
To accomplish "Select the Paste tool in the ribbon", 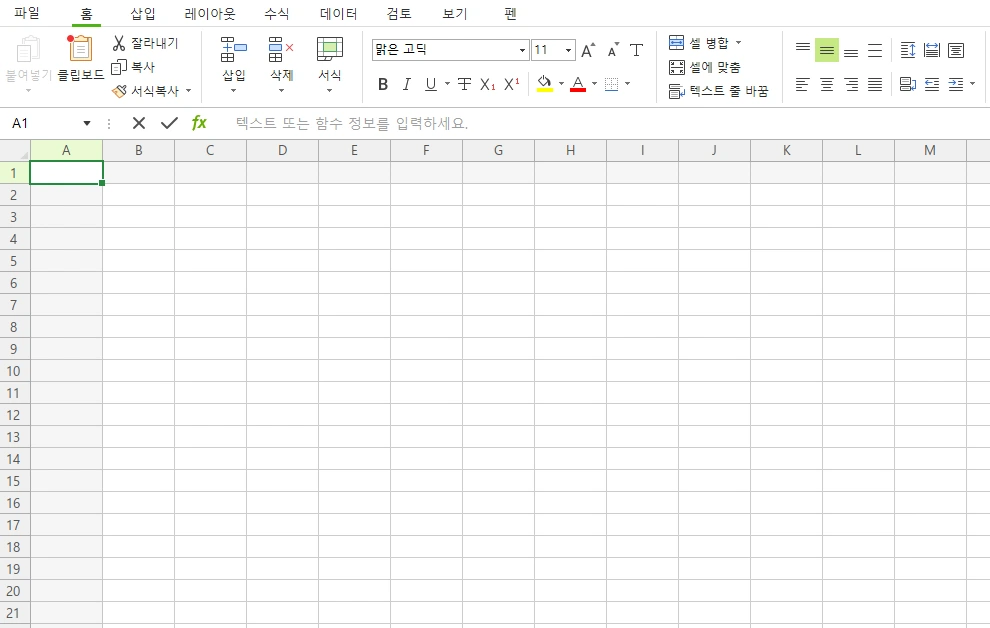I will point(26,60).
